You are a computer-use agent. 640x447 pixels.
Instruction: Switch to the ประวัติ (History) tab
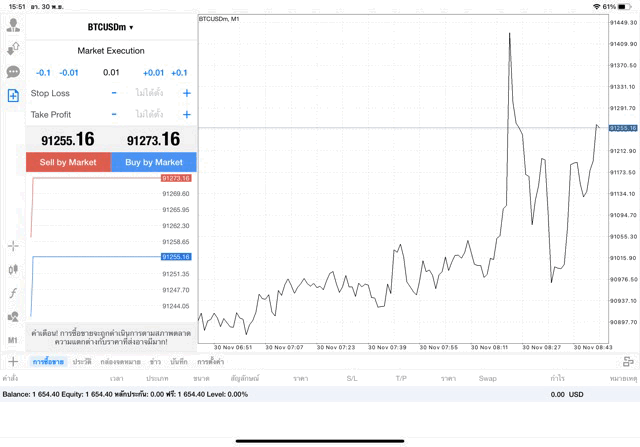click(82, 362)
